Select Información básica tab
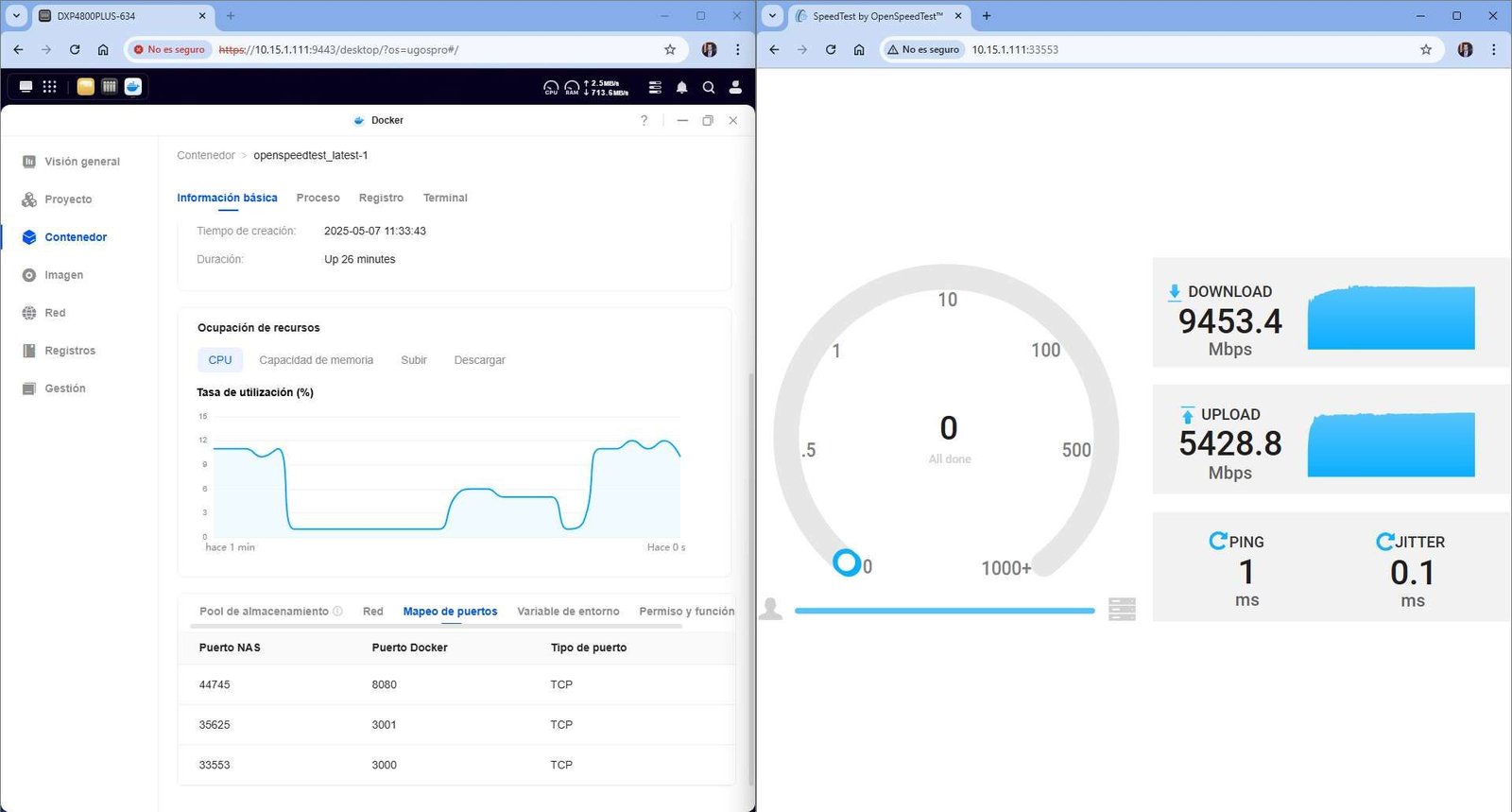Image resolution: width=1512 pixels, height=812 pixels. pyautogui.click(x=227, y=198)
